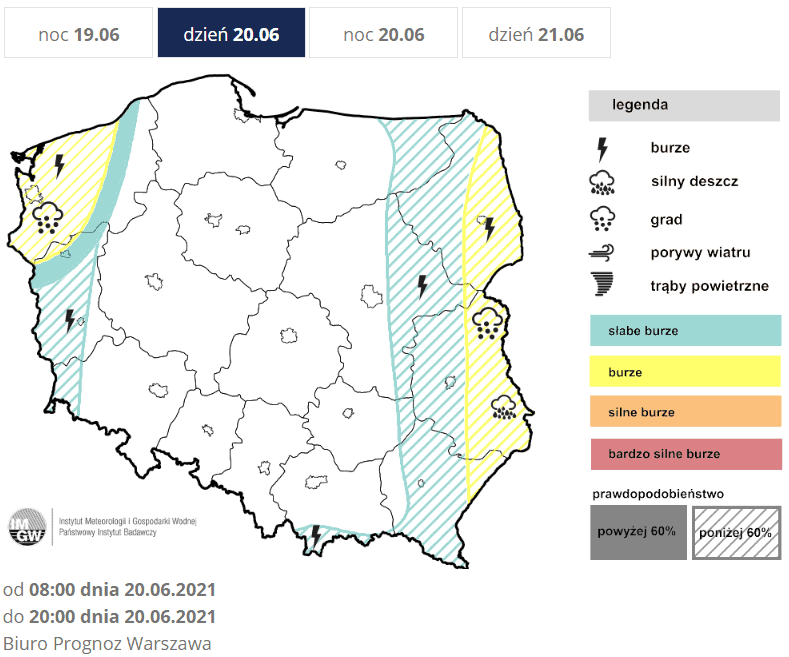The height and width of the screenshot is (657, 789).
Task: Select the dzień 20.06 tab
Action: click(x=231, y=33)
